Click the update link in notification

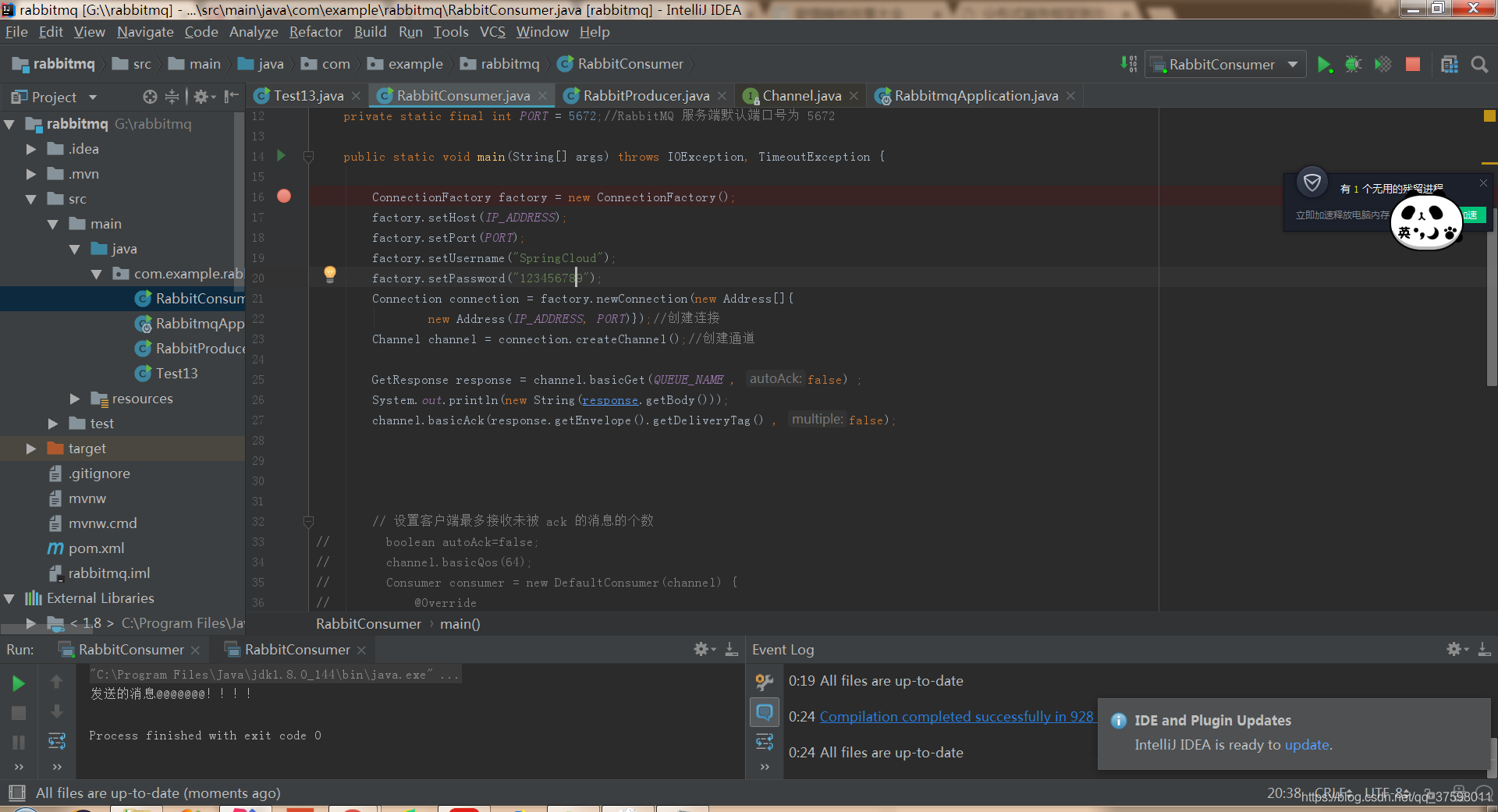point(1307,745)
